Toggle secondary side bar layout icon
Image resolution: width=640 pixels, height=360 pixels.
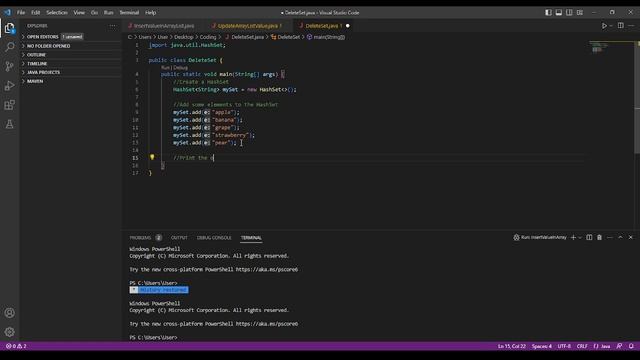(569, 13)
